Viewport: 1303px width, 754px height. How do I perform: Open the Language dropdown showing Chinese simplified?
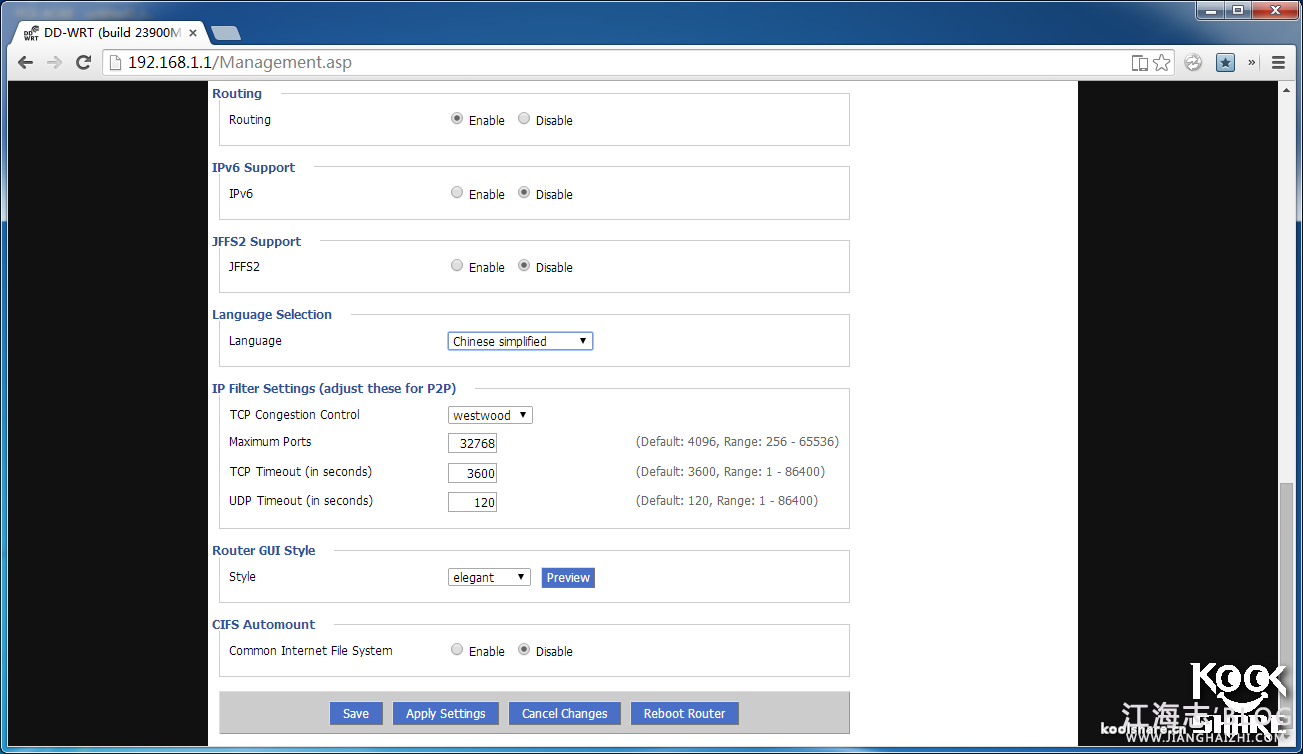click(520, 341)
